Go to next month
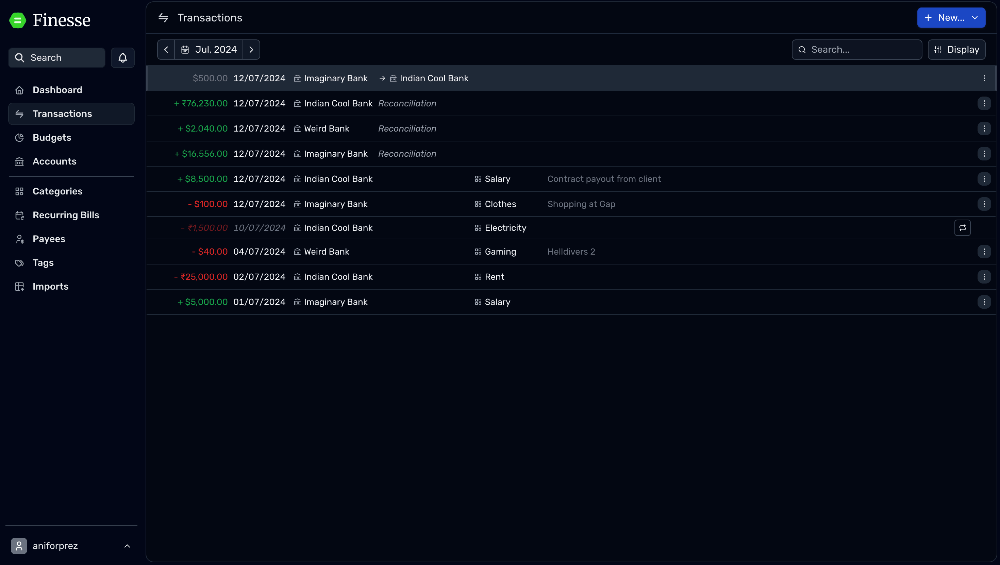 251,50
